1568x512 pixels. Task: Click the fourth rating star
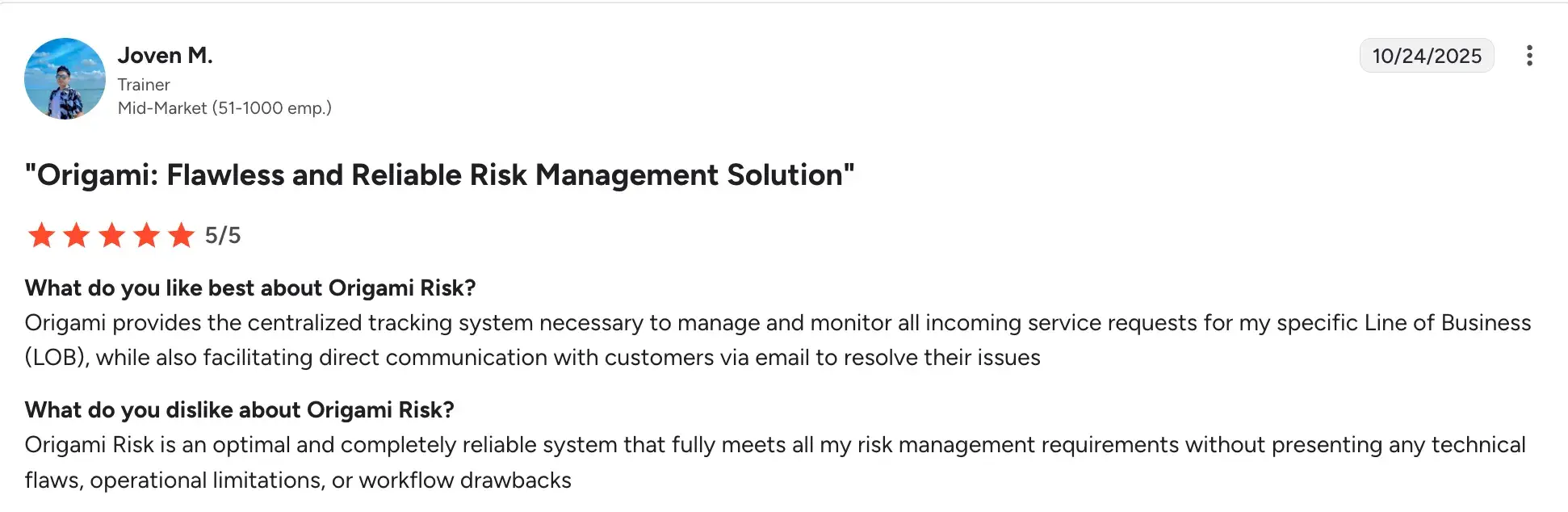point(146,236)
